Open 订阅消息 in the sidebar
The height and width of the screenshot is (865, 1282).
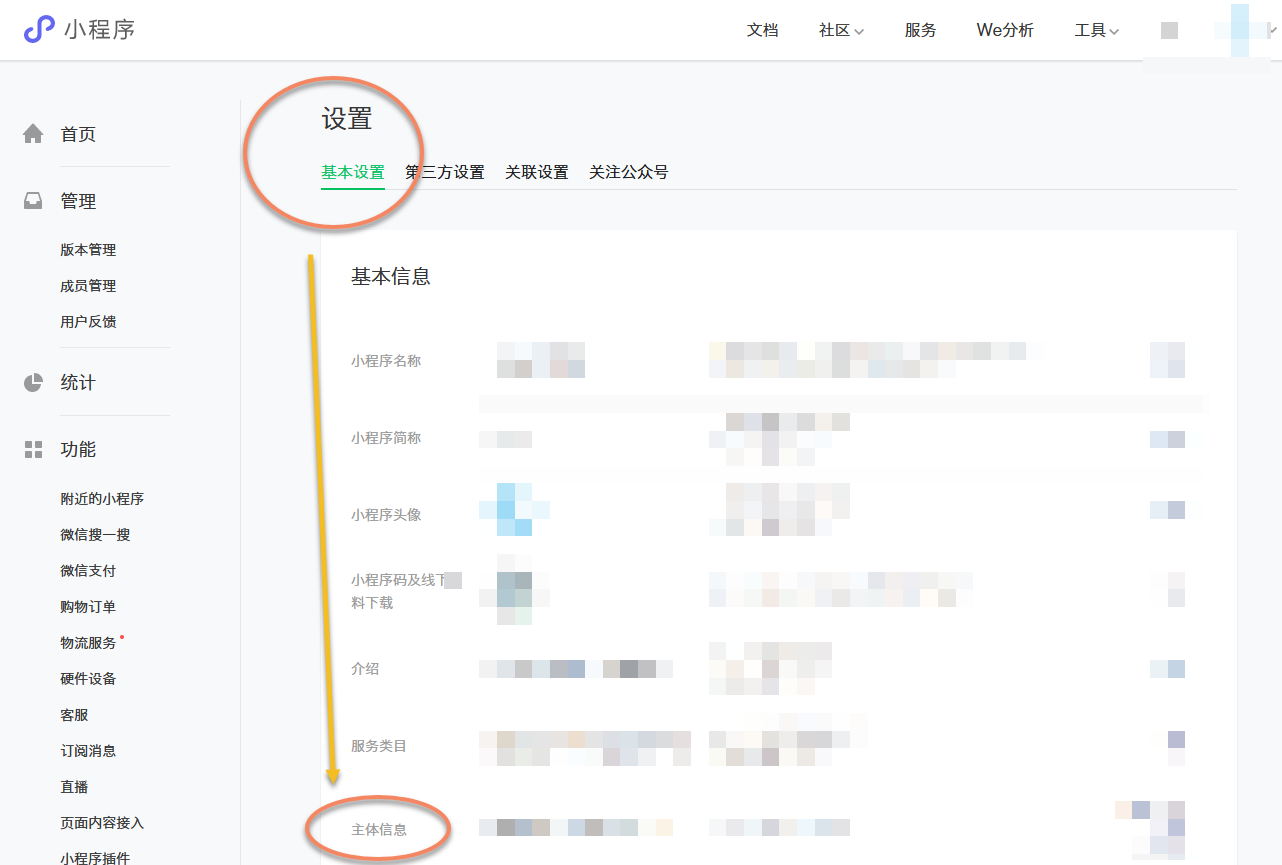click(88, 751)
